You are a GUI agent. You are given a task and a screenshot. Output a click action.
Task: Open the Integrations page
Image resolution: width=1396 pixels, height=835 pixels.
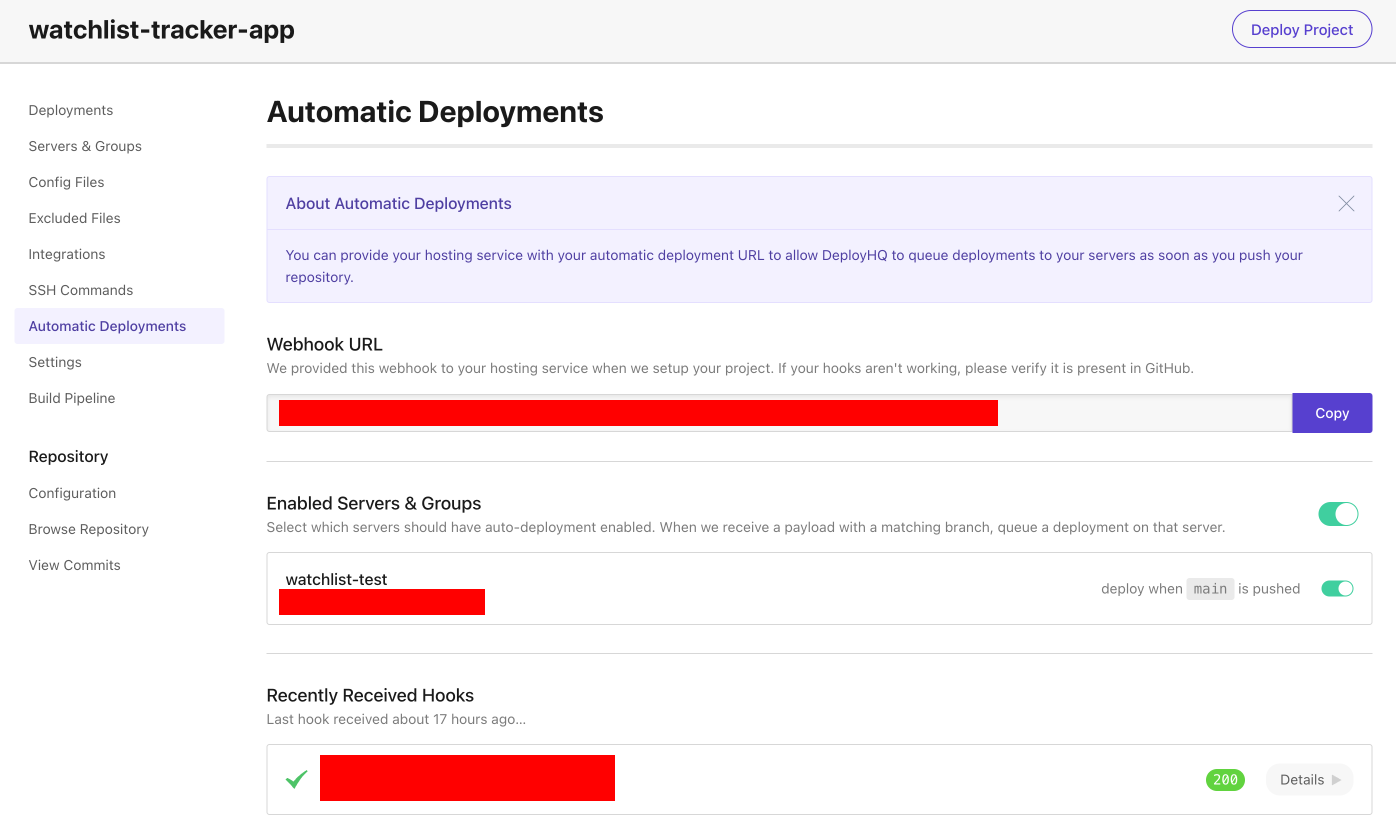click(67, 254)
